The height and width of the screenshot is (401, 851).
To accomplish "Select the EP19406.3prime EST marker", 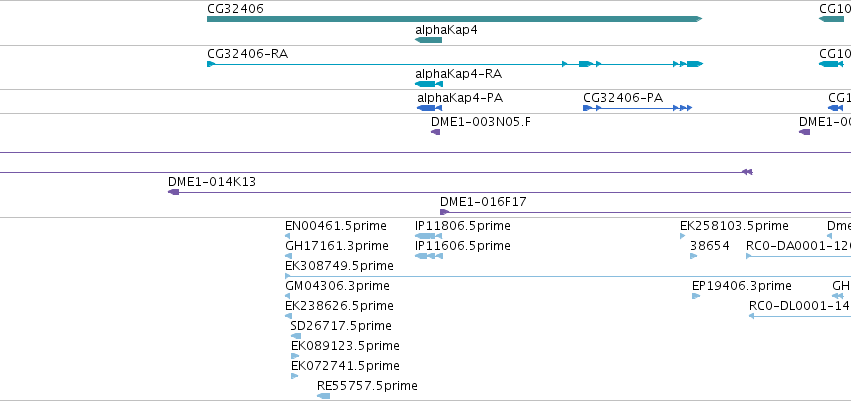I will (x=696, y=296).
